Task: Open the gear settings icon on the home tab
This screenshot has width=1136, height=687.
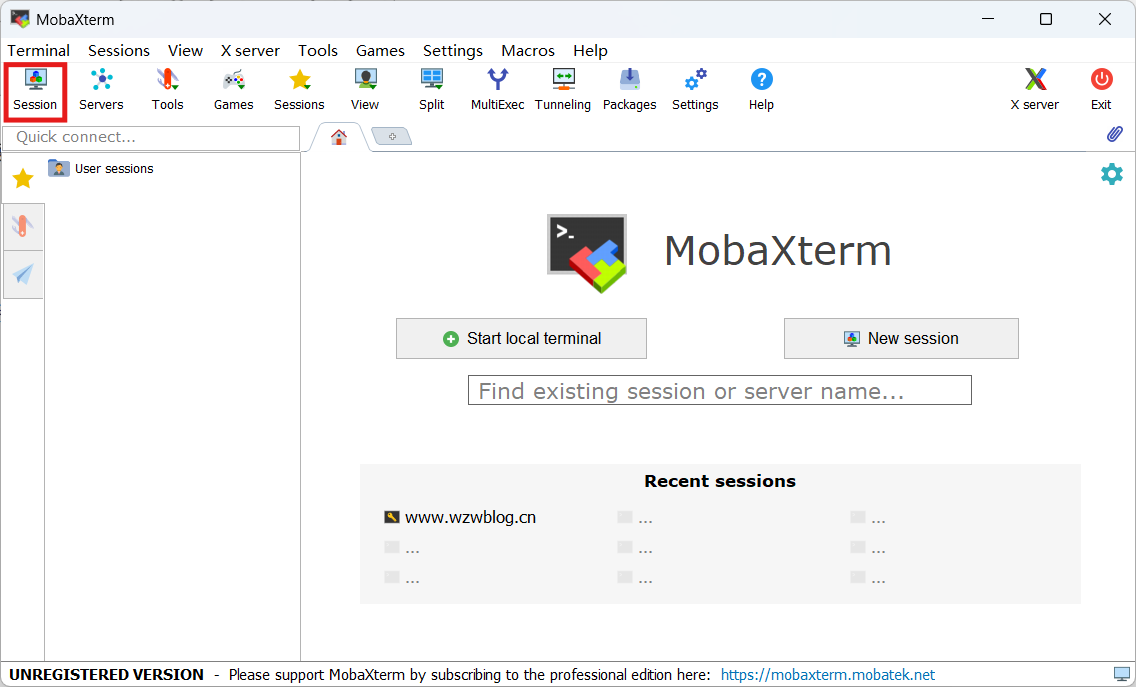Action: [x=1111, y=174]
